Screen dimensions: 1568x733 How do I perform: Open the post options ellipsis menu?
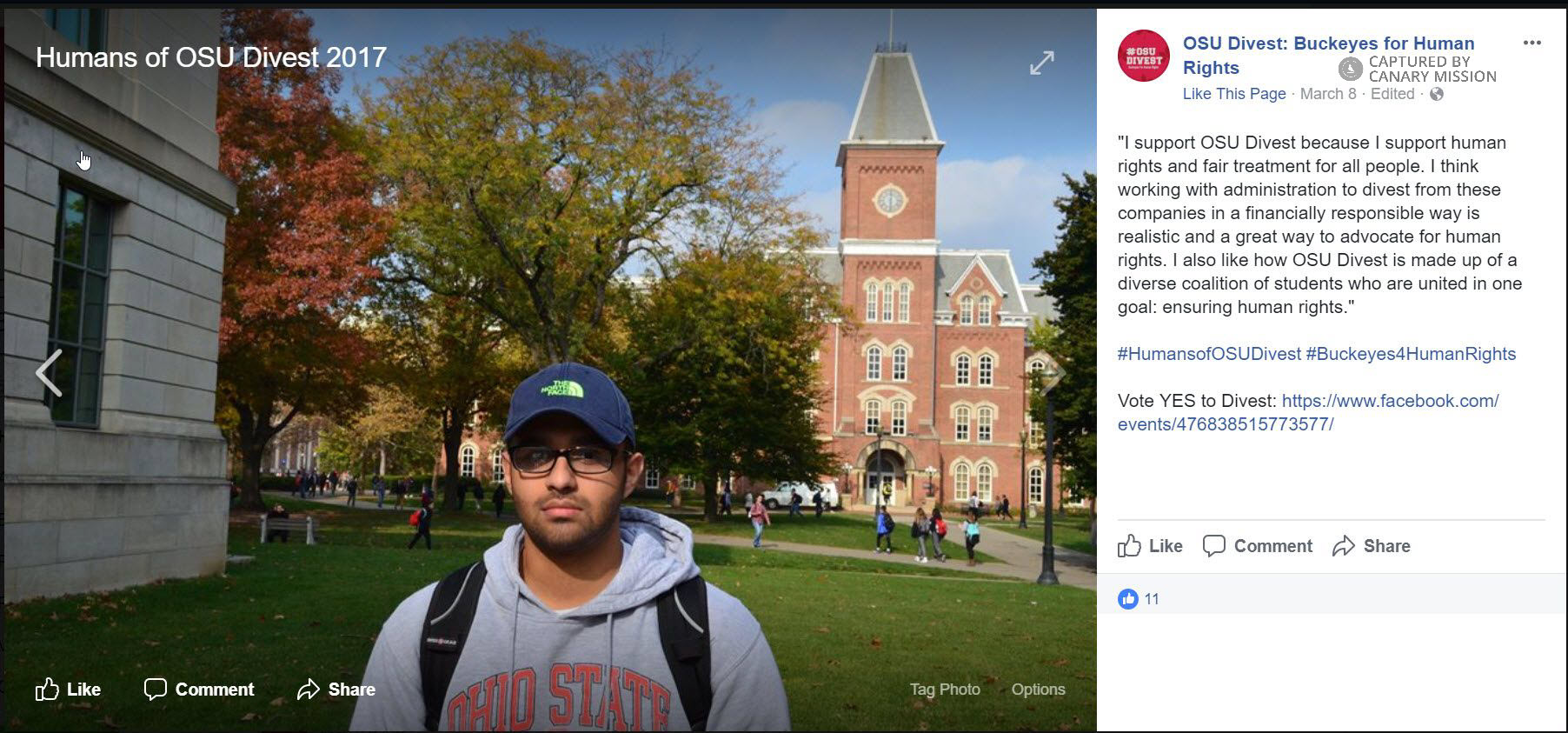point(1531,43)
